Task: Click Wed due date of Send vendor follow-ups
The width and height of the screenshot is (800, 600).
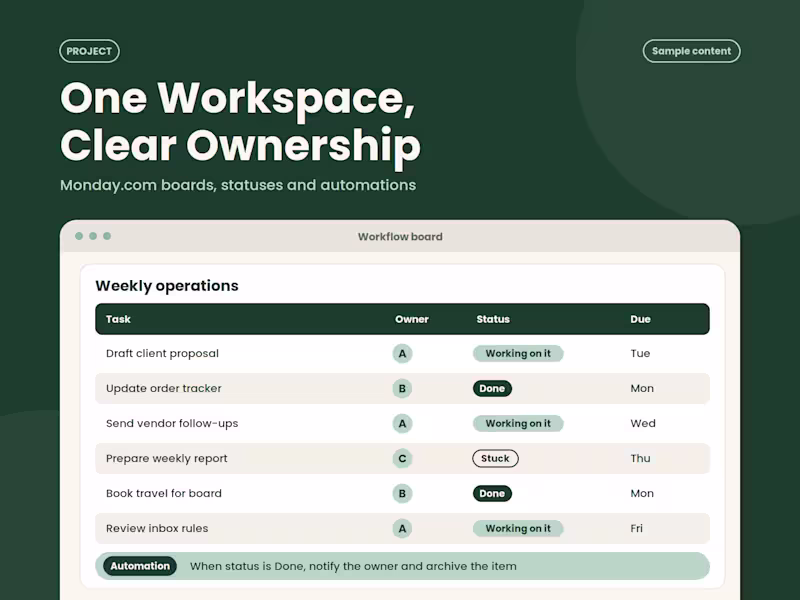Action: pos(643,423)
